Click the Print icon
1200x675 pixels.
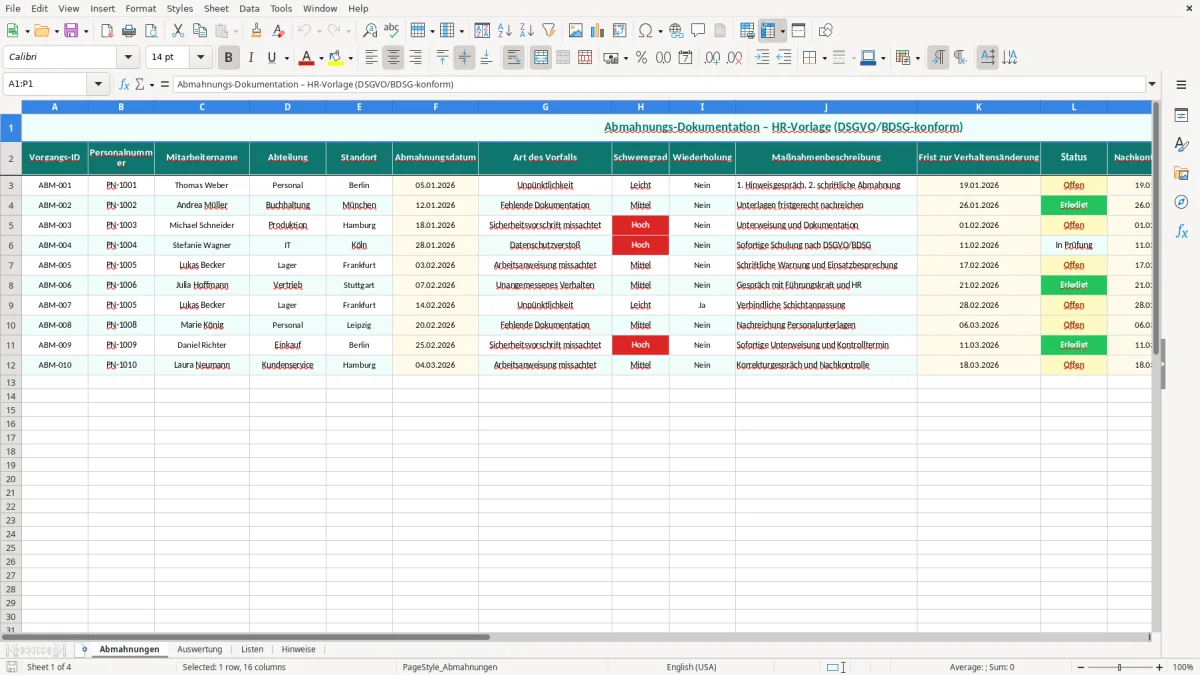point(129,31)
